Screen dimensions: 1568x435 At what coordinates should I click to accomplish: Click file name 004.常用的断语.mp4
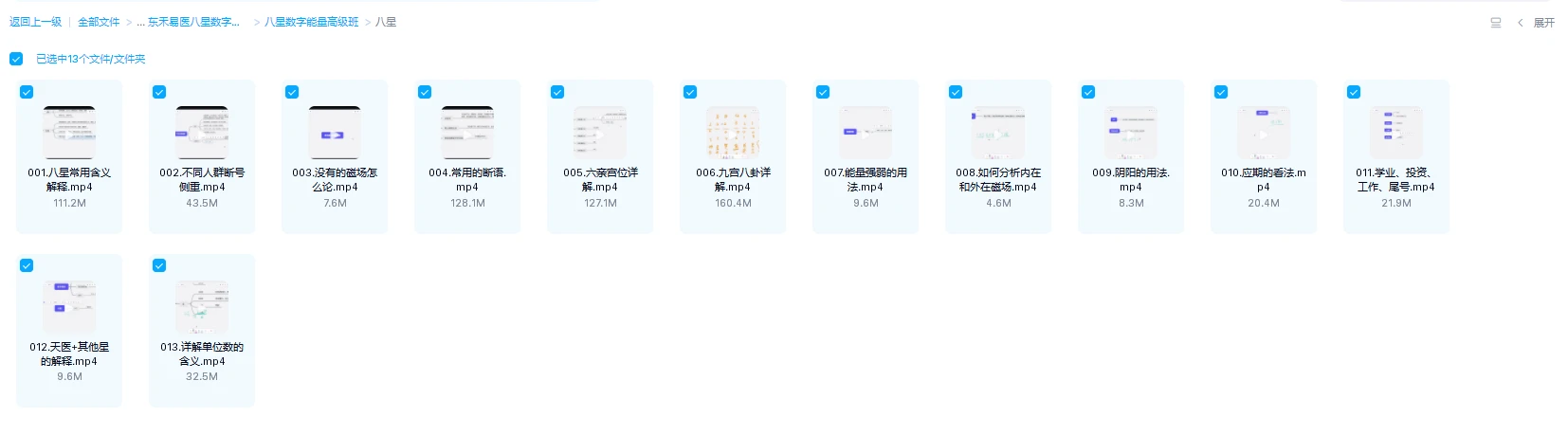(467, 180)
